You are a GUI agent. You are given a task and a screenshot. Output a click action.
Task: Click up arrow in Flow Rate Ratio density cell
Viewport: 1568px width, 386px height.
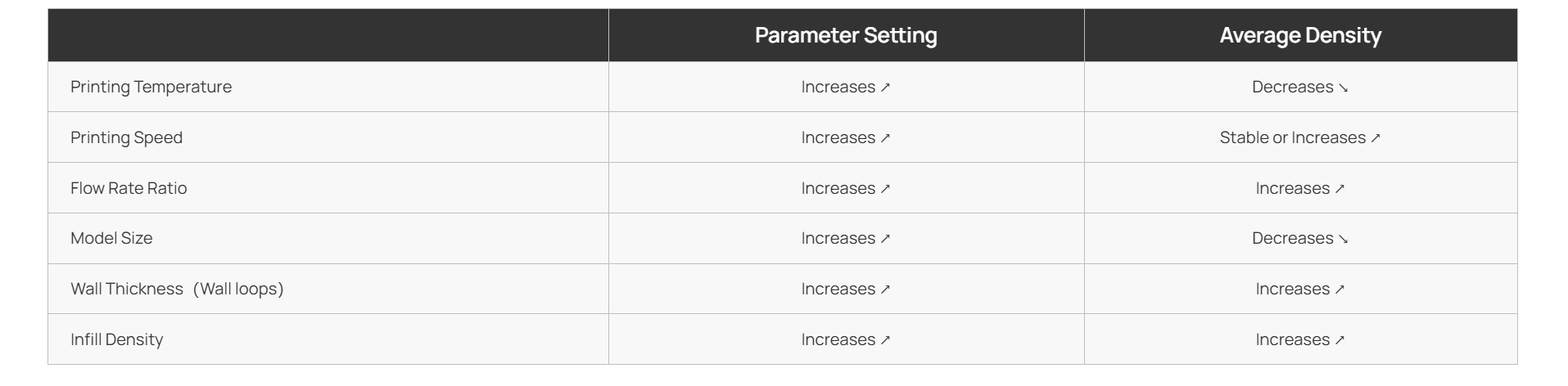pos(1340,189)
